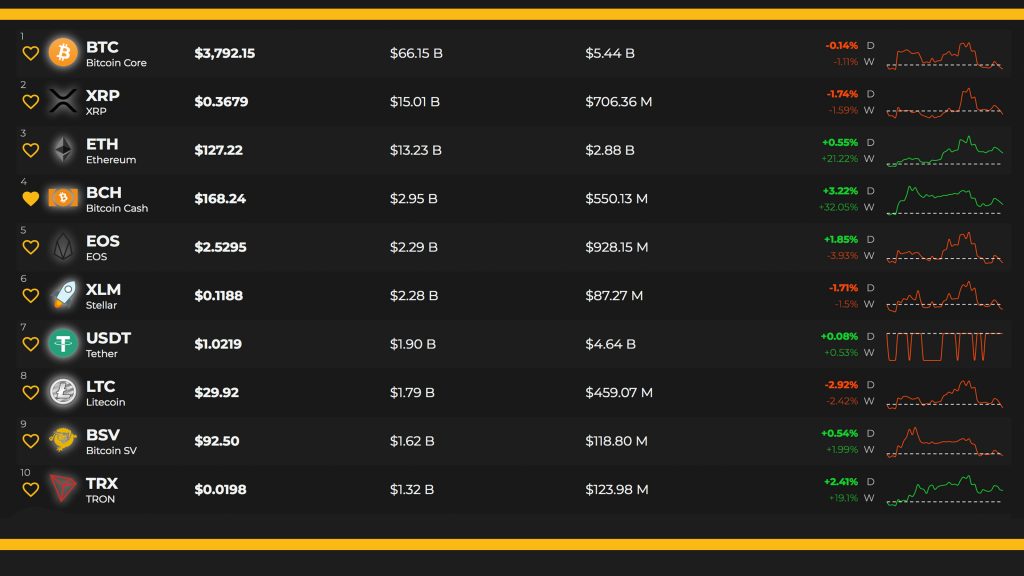Click the XRP logo icon
The width and height of the screenshot is (1024, 576).
(x=63, y=101)
